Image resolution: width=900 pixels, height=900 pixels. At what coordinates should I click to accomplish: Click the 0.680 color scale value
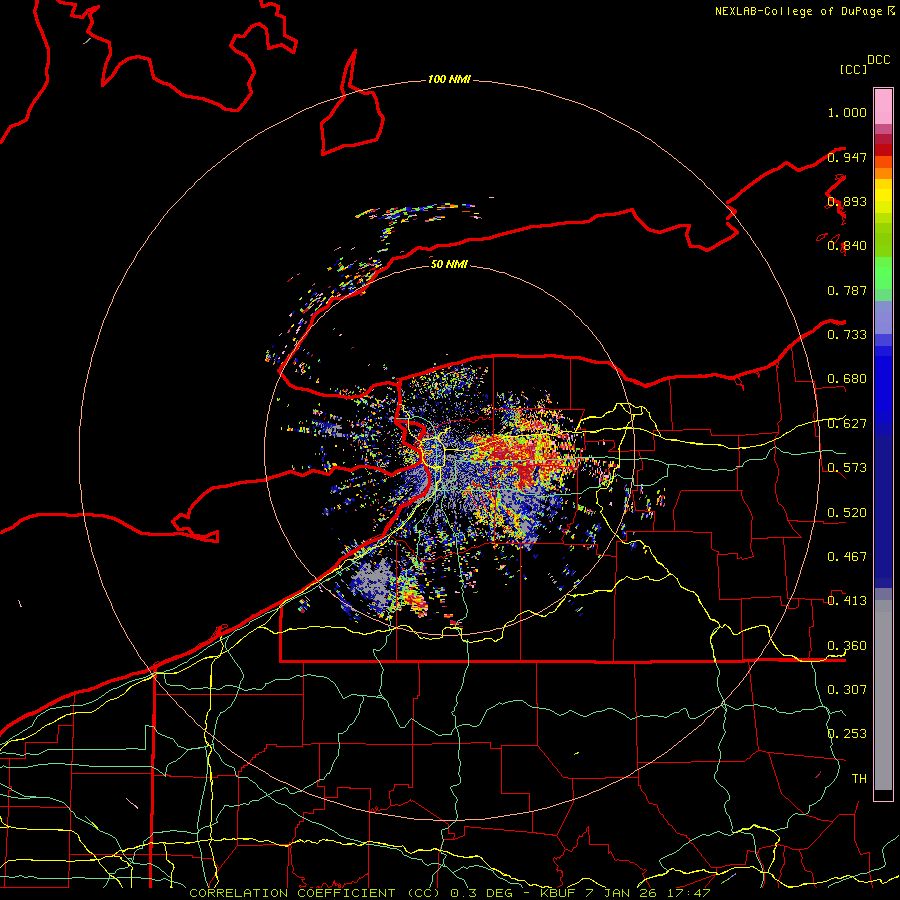coord(847,379)
